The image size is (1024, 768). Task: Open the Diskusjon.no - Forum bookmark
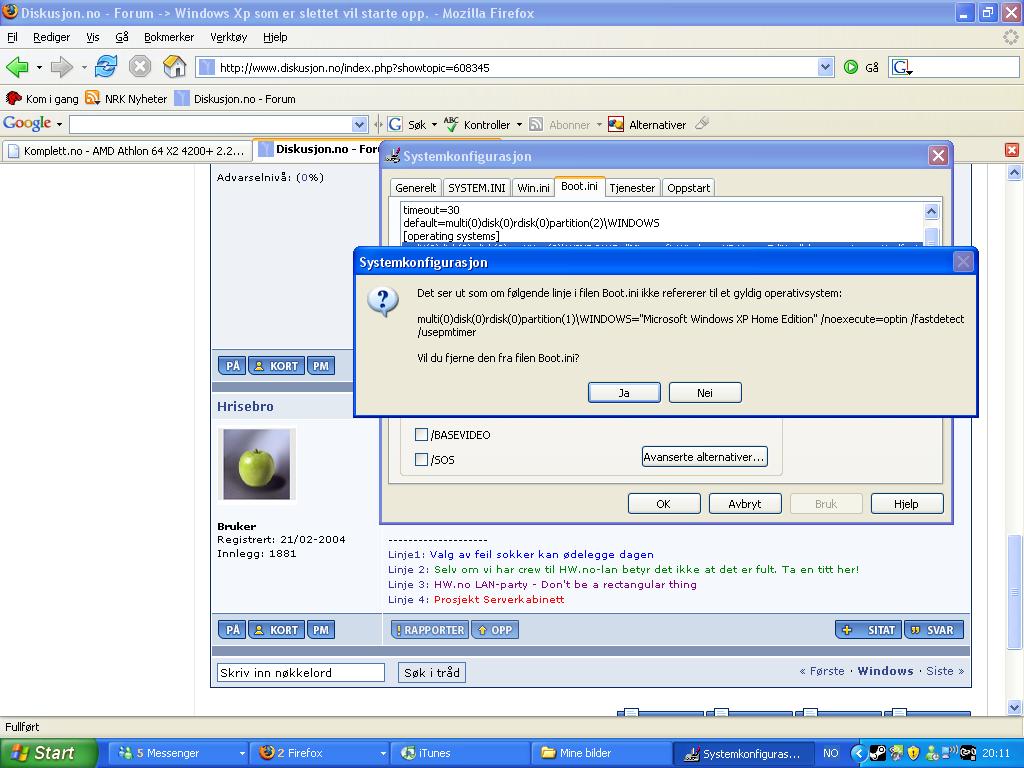[x=235, y=99]
